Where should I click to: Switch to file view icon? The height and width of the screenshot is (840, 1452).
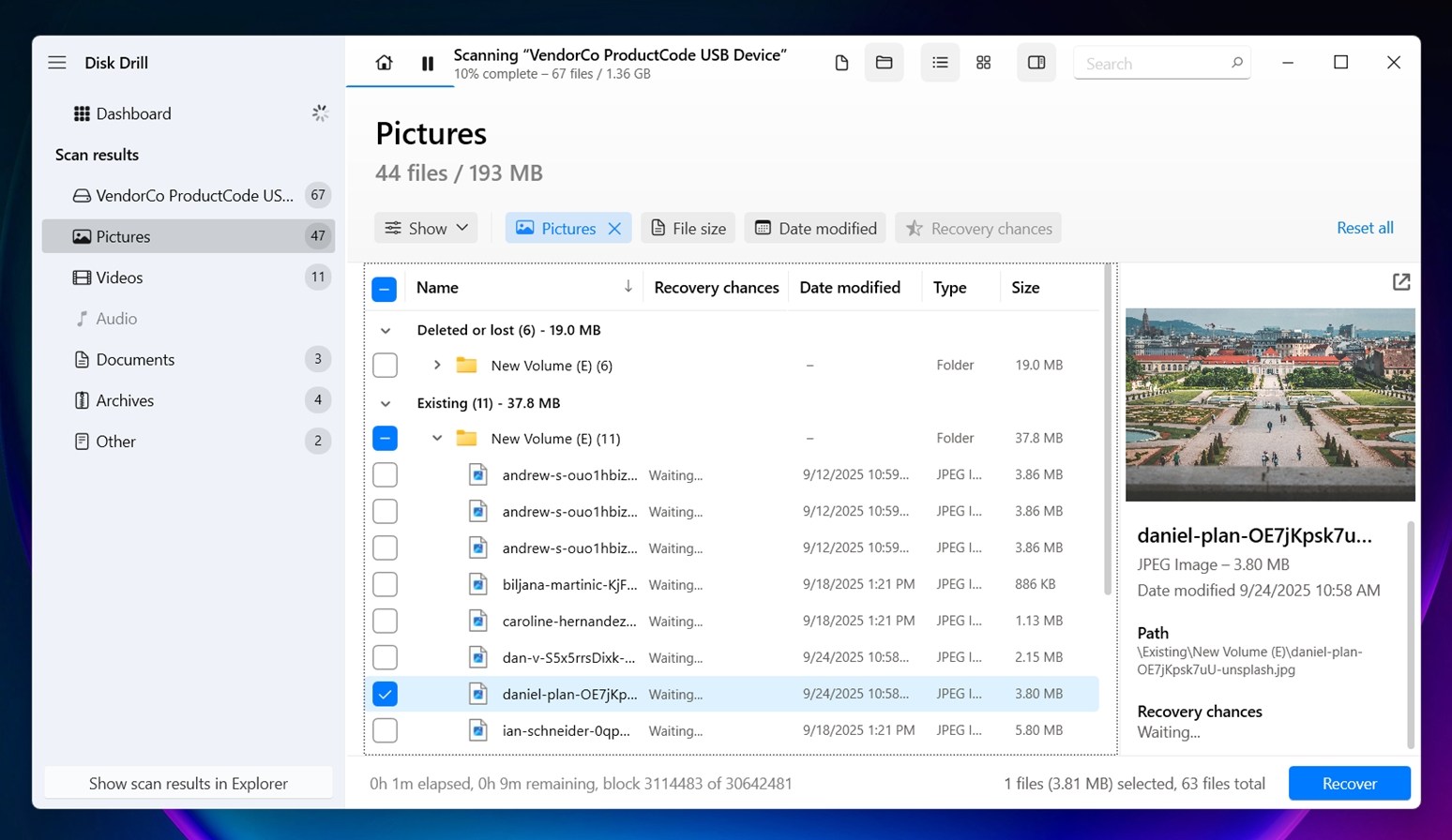coord(841,63)
